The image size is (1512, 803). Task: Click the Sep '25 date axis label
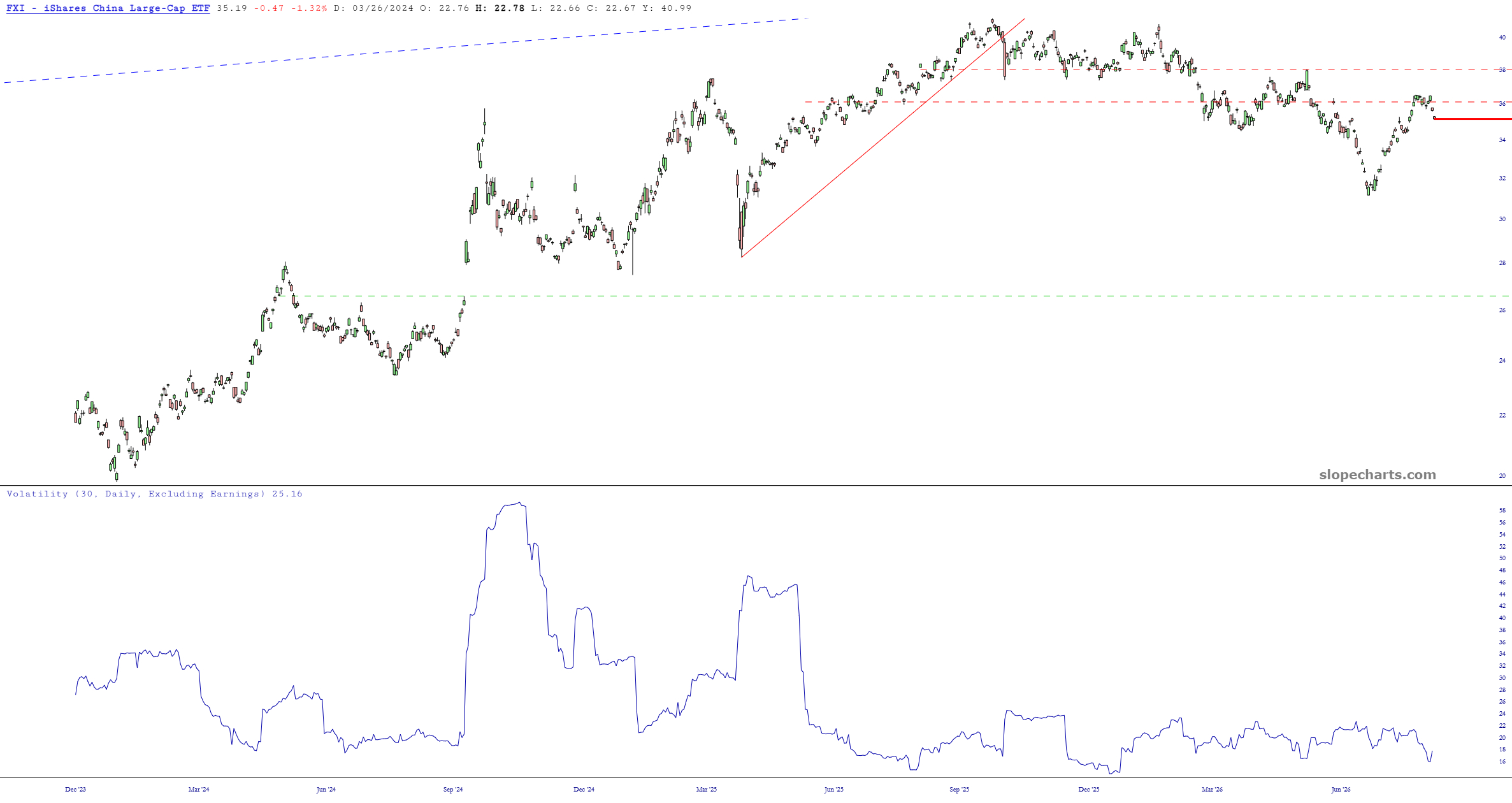tap(959, 790)
